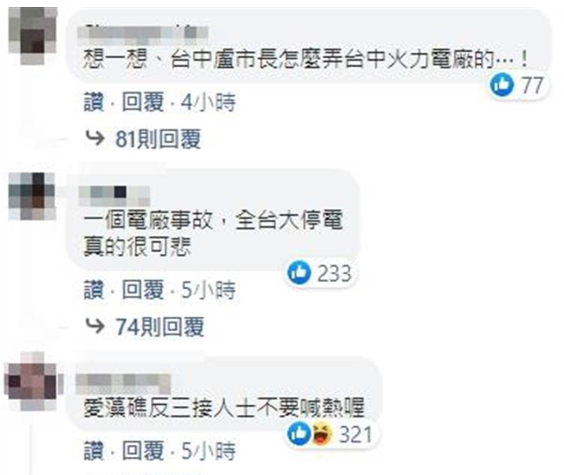
Task: Open the 4小時 timestamp link
Action: coord(208,102)
